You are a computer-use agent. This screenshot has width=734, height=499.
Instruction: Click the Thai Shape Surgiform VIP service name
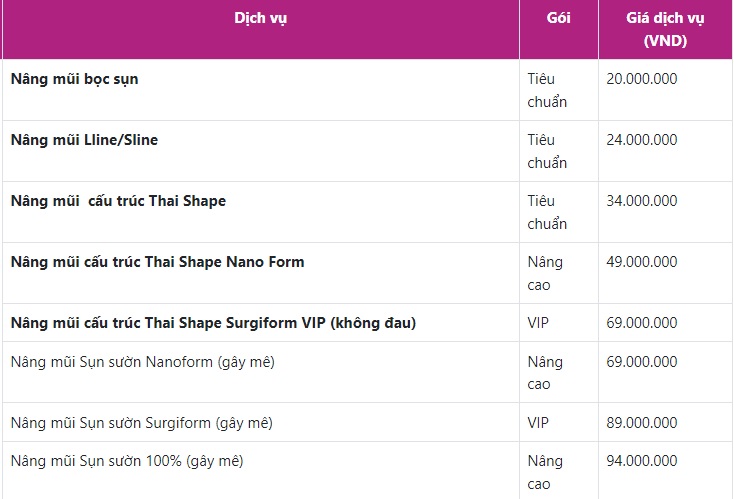click(214, 323)
